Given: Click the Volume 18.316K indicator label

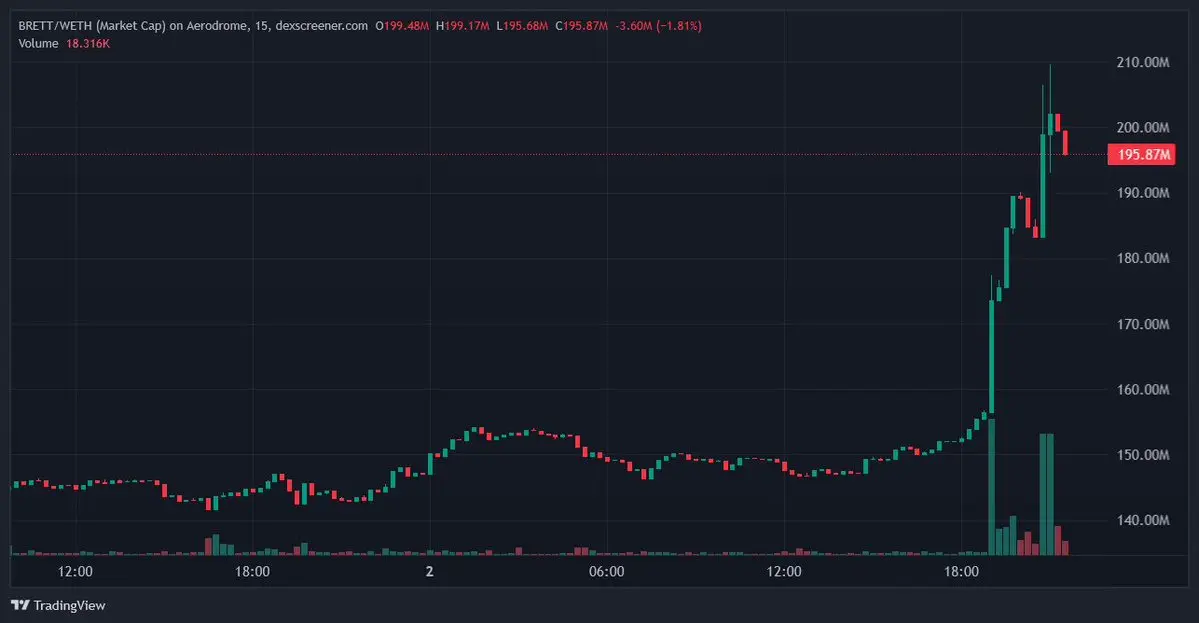Looking at the screenshot, I should (64, 44).
